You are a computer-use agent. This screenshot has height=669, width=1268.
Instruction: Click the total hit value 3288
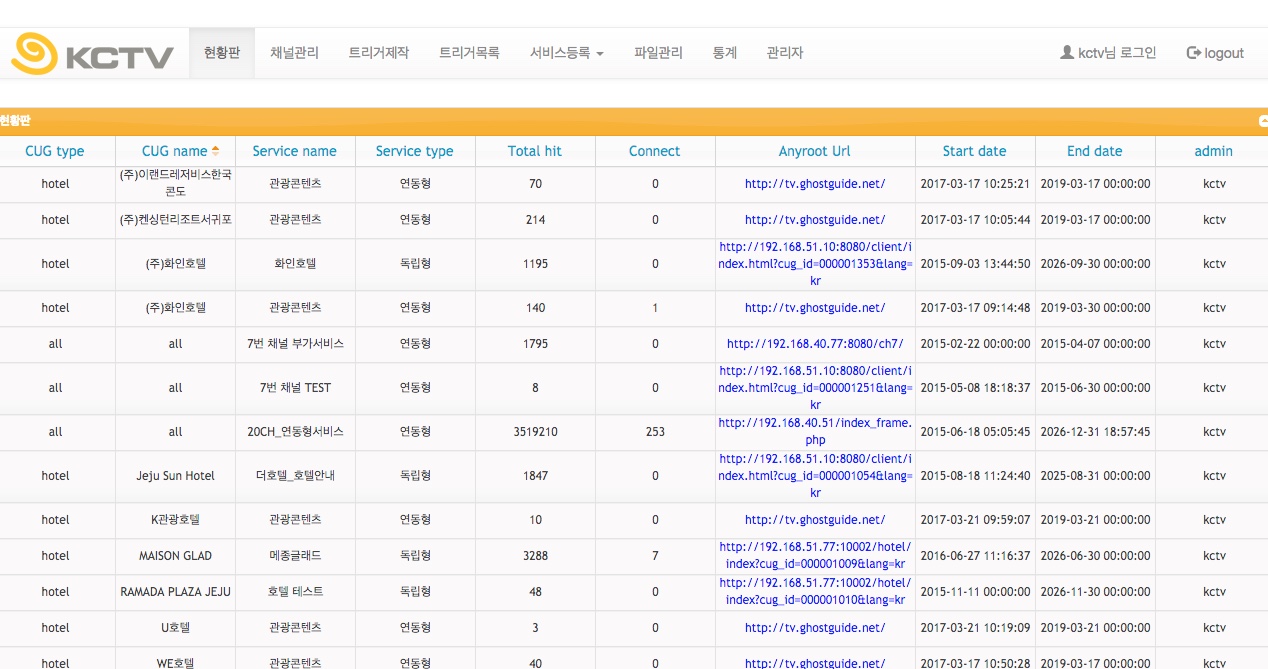click(x=535, y=556)
